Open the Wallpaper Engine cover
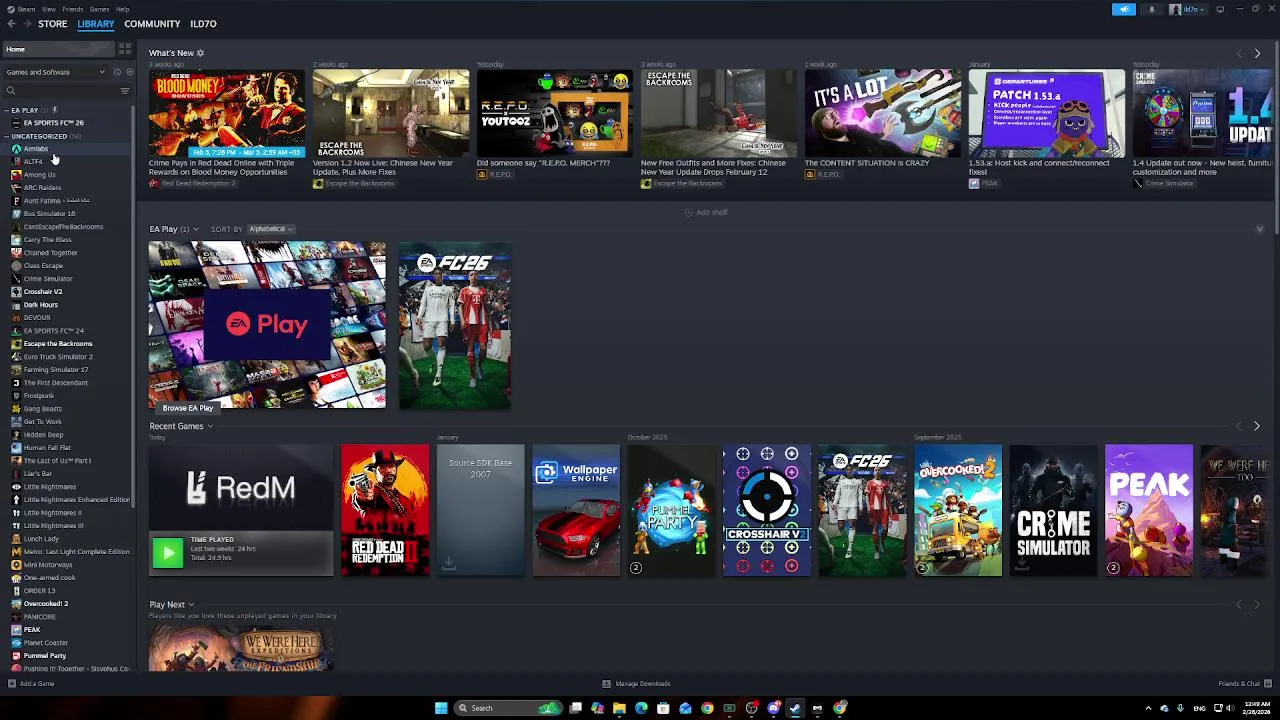This screenshot has height=720, width=1280. (576, 510)
